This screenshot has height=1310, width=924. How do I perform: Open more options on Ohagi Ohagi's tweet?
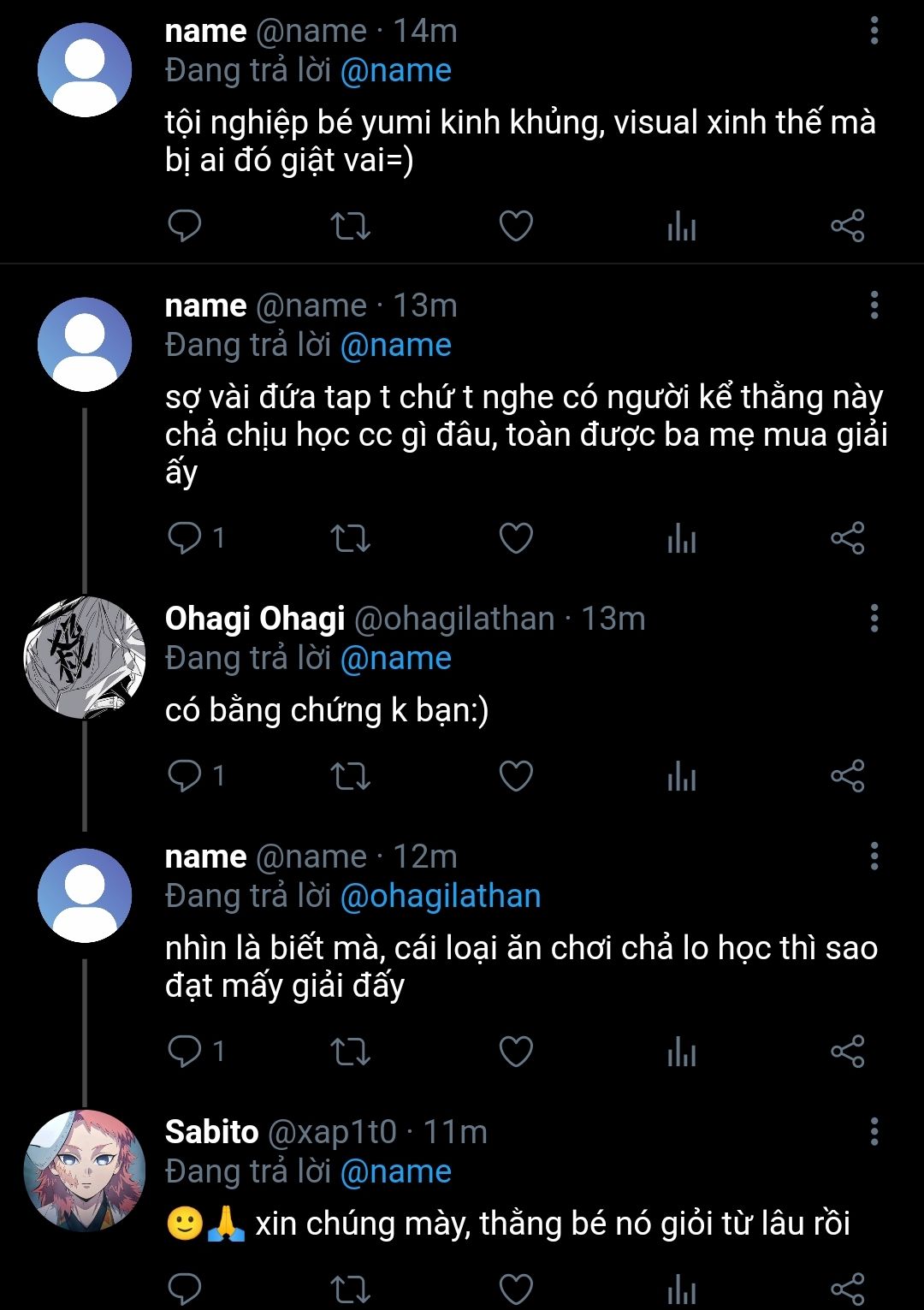click(874, 618)
